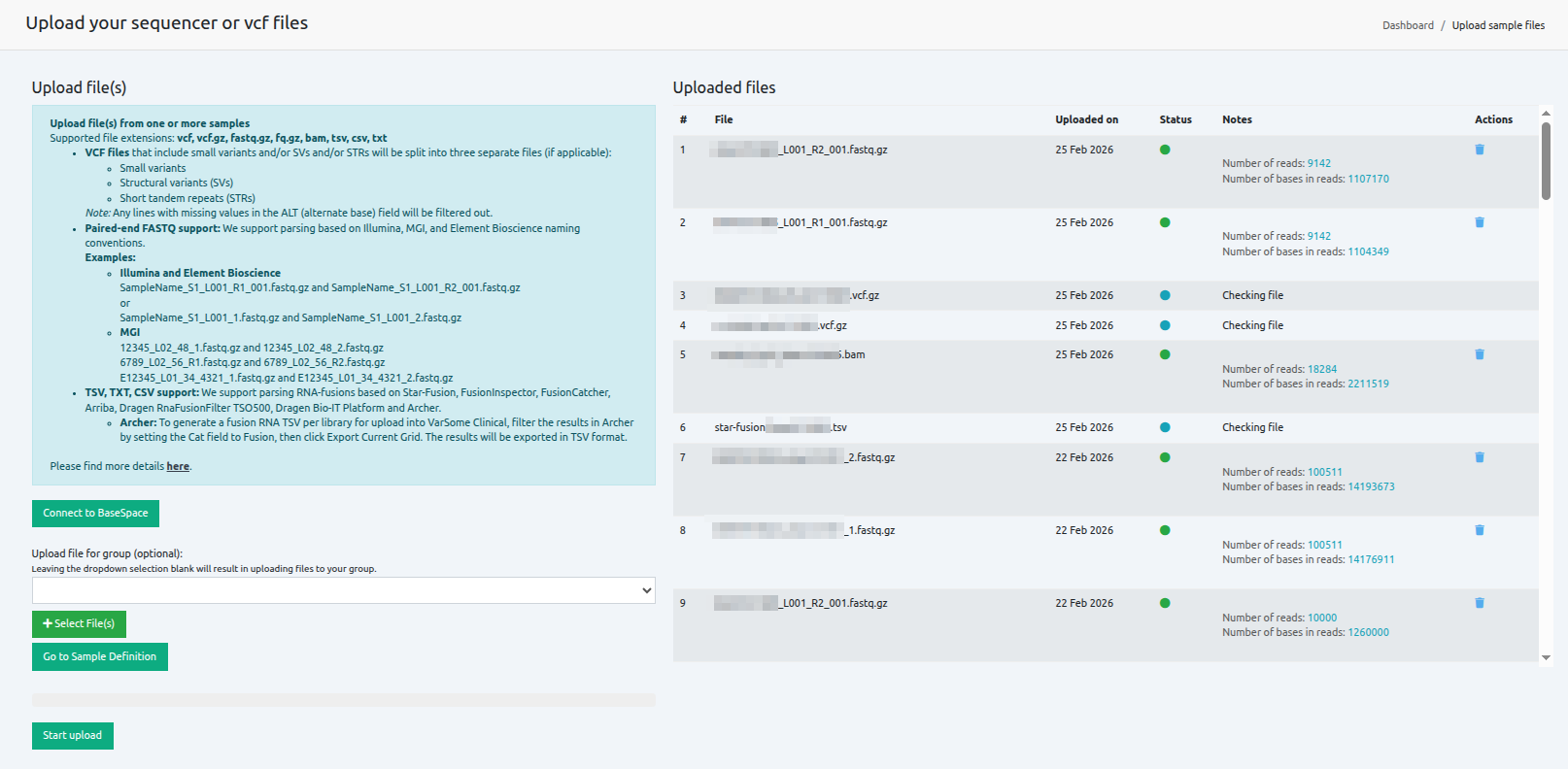The height and width of the screenshot is (769, 1568).
Task: Delete the .bam file in row 5
Action: click(x=1480, y=354)
